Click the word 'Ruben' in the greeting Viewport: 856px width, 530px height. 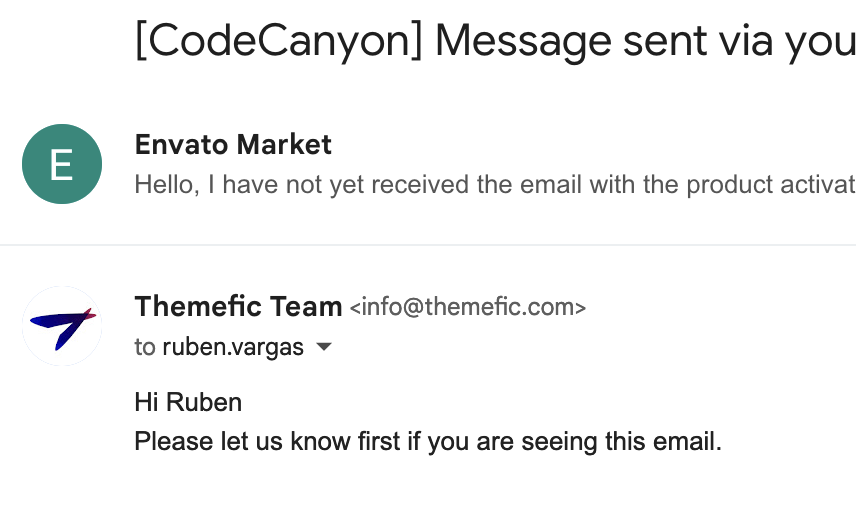(x=204, y=402)
